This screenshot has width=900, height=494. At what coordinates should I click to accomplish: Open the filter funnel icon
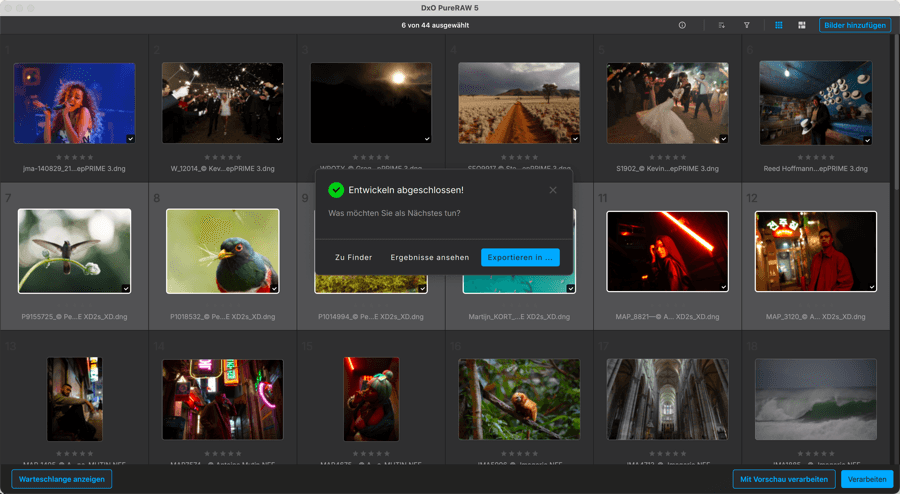point(747,25)
